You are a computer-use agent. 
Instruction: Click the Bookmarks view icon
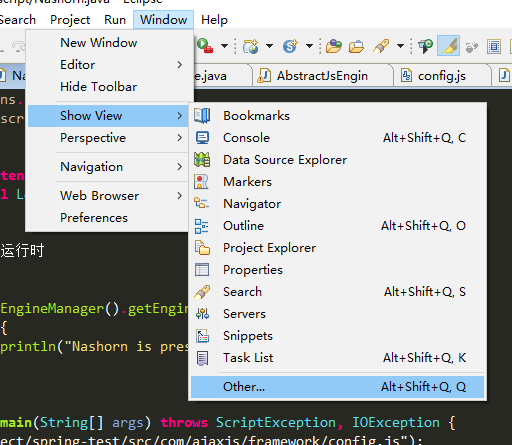(x=202, y=116)
